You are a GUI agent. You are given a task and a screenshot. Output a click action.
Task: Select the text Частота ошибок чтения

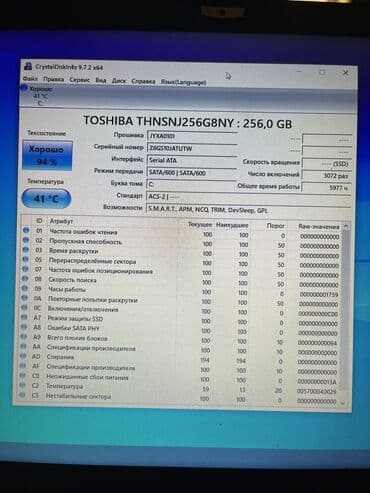83,232
